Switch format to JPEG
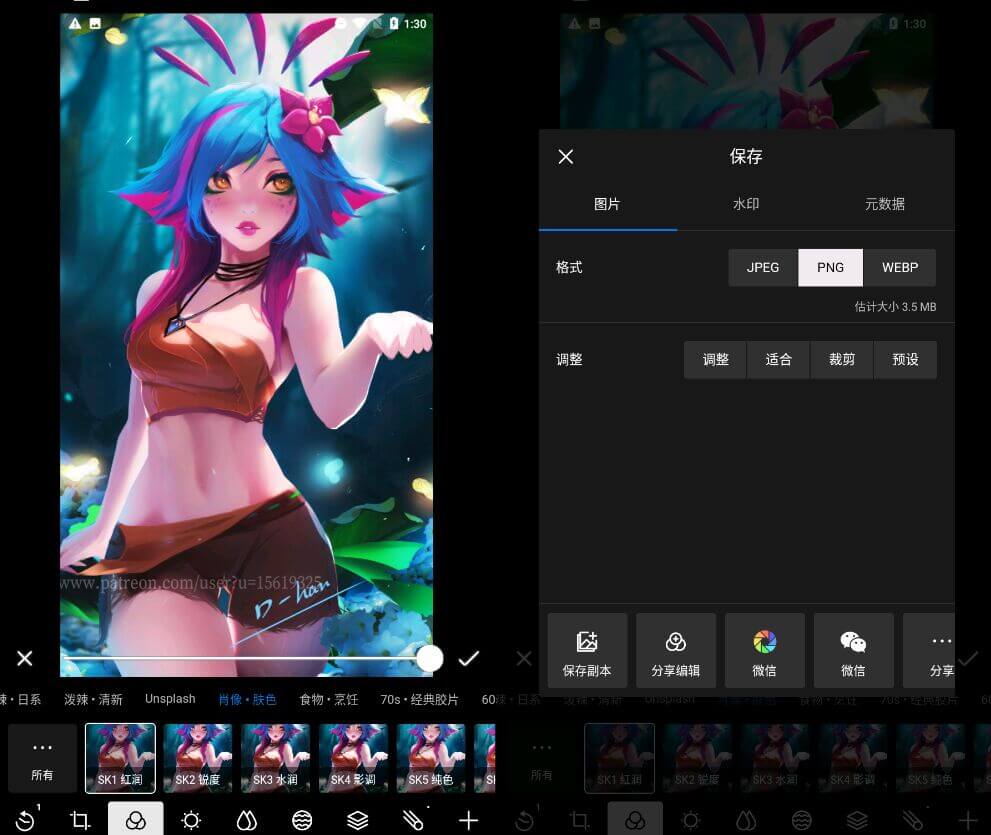 point(763,267)
